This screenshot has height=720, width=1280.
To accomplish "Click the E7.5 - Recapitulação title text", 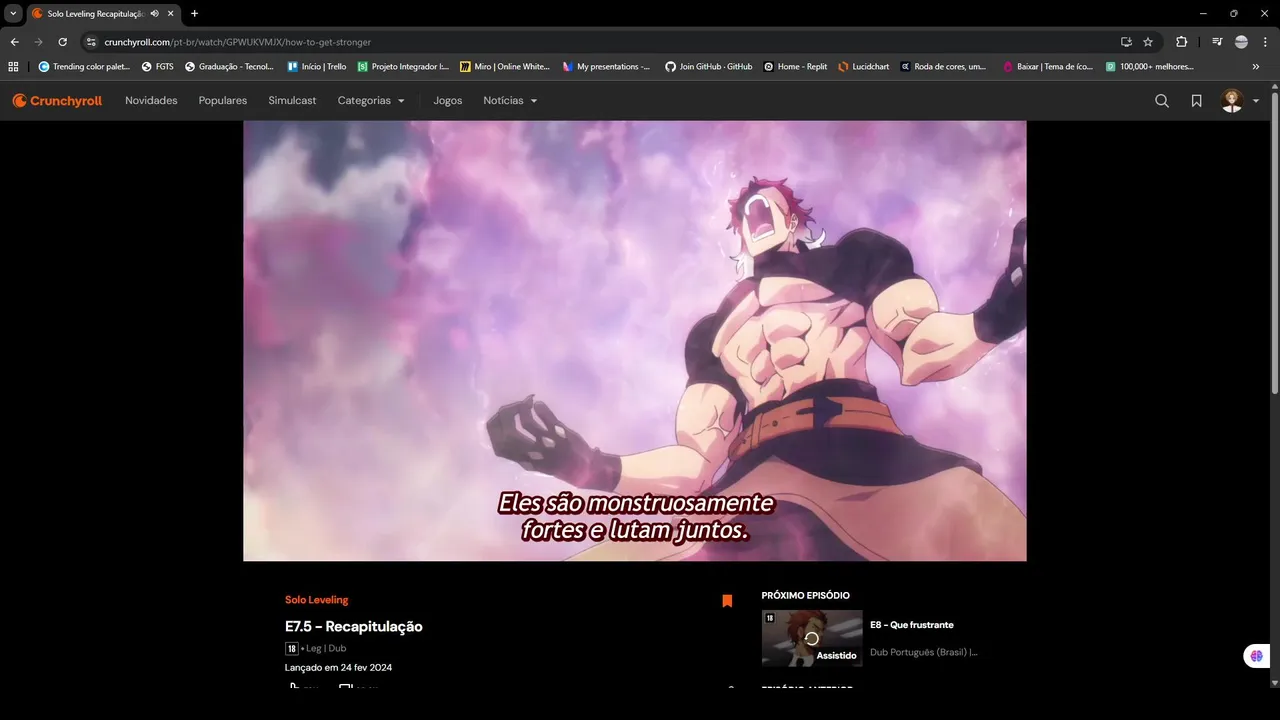I will (354, 627).
